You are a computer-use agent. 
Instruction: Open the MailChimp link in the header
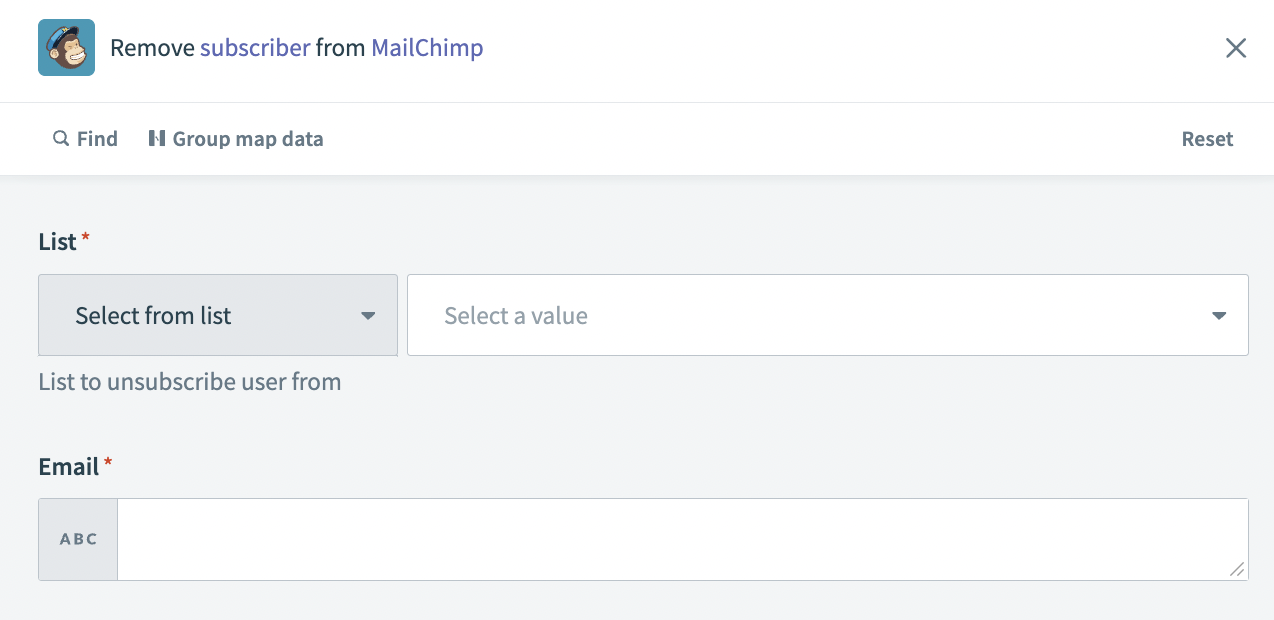pos(426,47)
